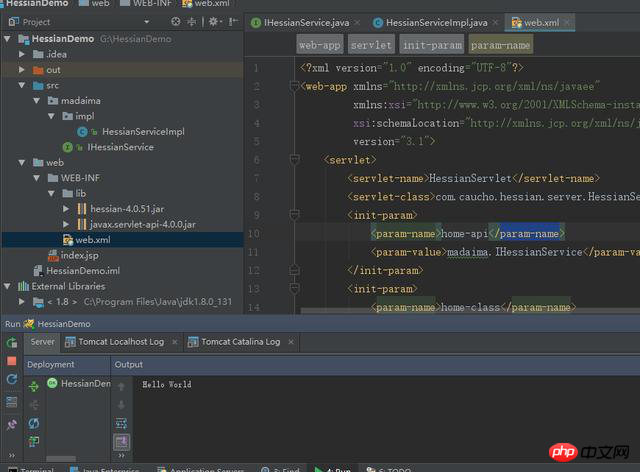Click the scroll-to-source target icon in Project panel

click(176, 21)
